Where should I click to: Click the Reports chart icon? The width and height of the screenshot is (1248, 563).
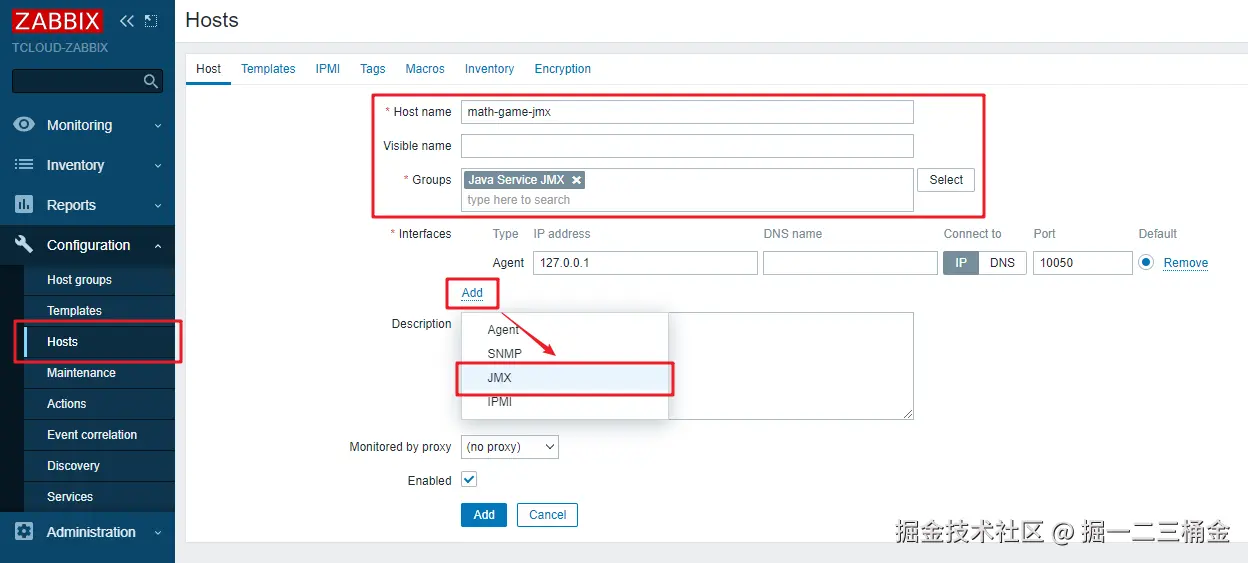point(25,205)
